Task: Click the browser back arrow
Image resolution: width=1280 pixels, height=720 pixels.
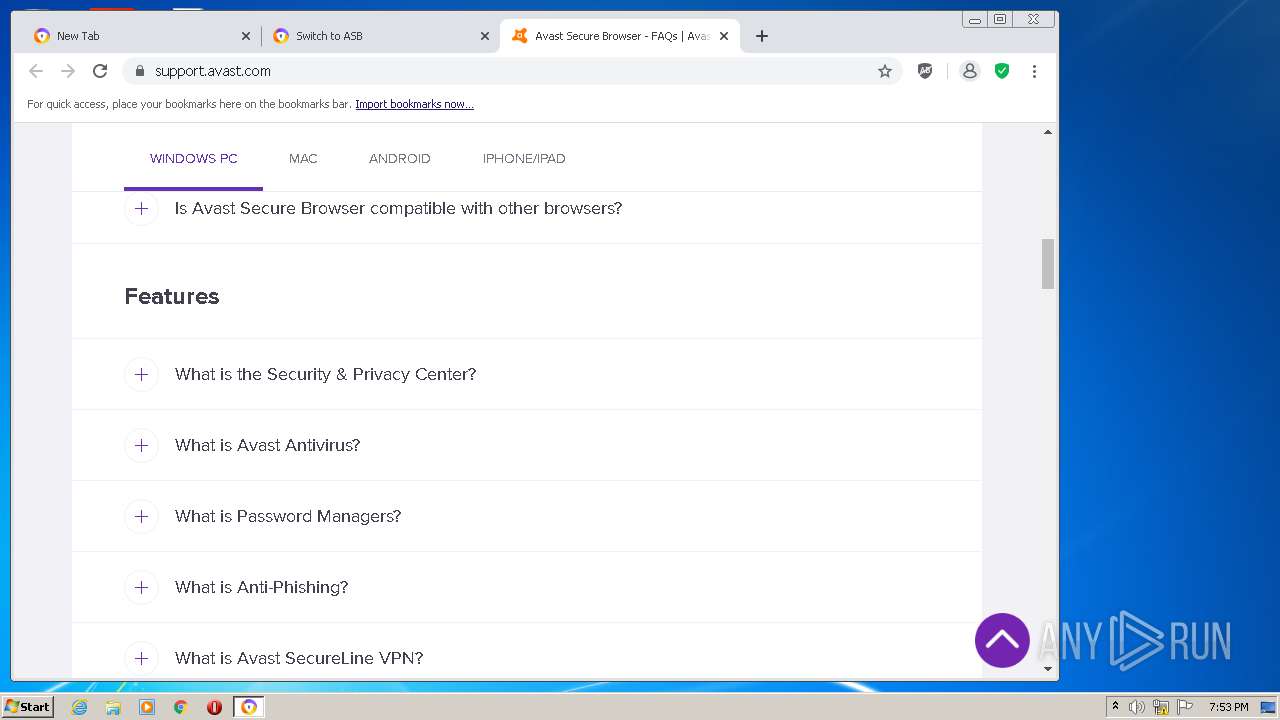Action: coord(36,71)
